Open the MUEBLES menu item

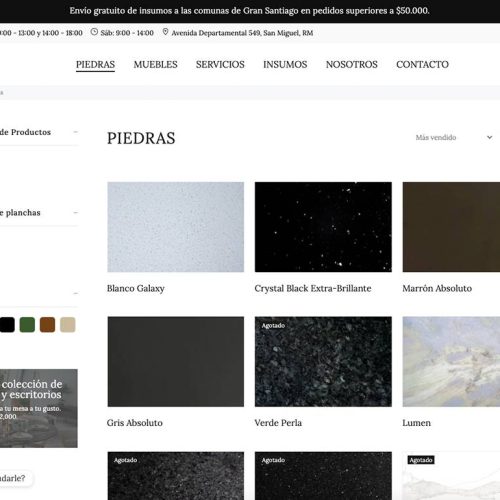tap(156, 64)
